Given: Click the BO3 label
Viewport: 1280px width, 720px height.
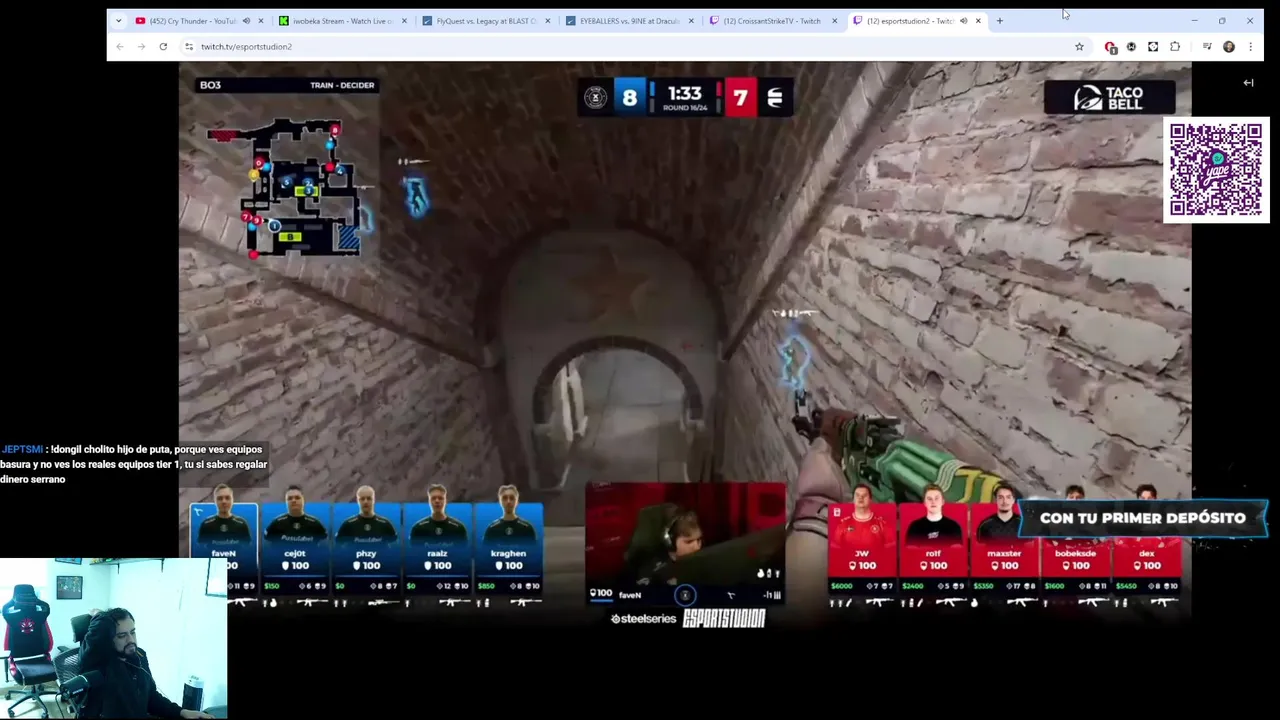Looking at the screenshot, I should (x=210, y=85).
